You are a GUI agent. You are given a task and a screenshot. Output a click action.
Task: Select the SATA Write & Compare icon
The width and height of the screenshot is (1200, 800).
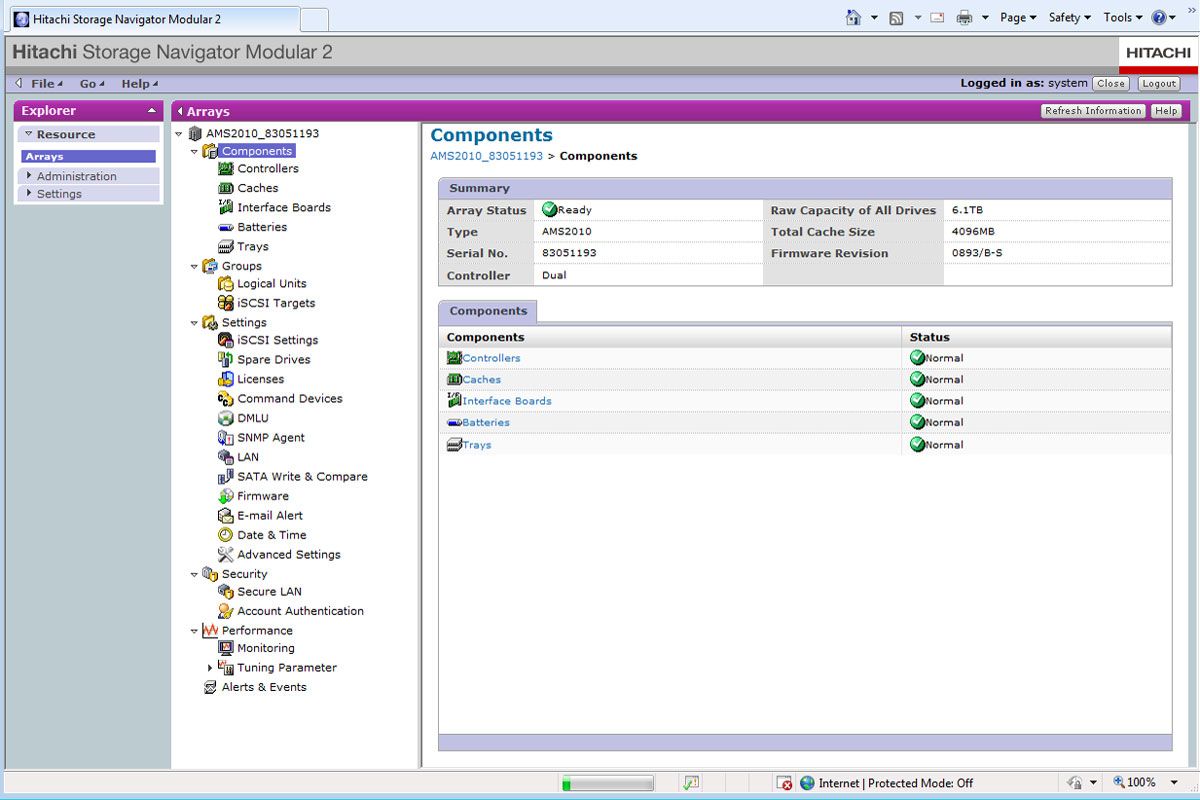coord(226,476)
